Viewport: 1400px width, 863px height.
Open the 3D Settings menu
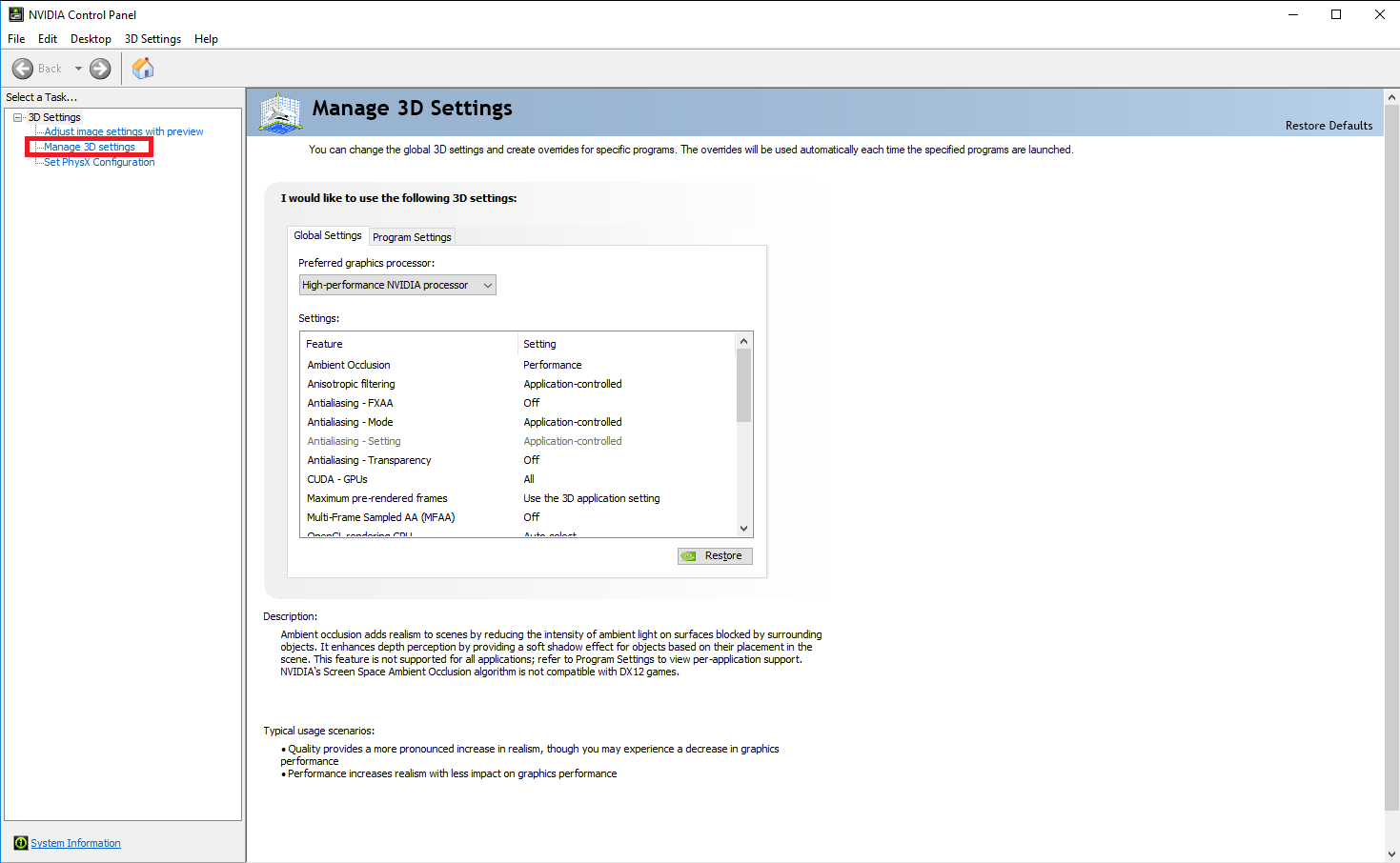(152, 39)
